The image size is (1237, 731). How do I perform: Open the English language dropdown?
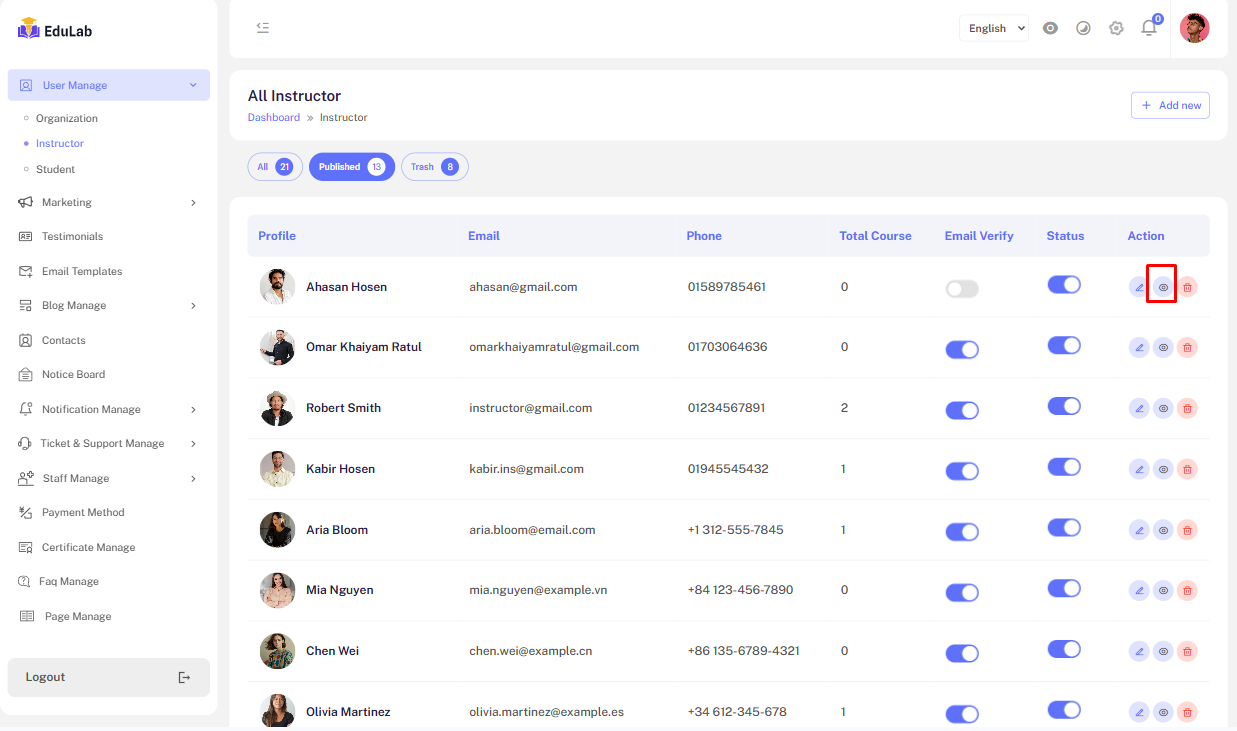pos(994,28)
